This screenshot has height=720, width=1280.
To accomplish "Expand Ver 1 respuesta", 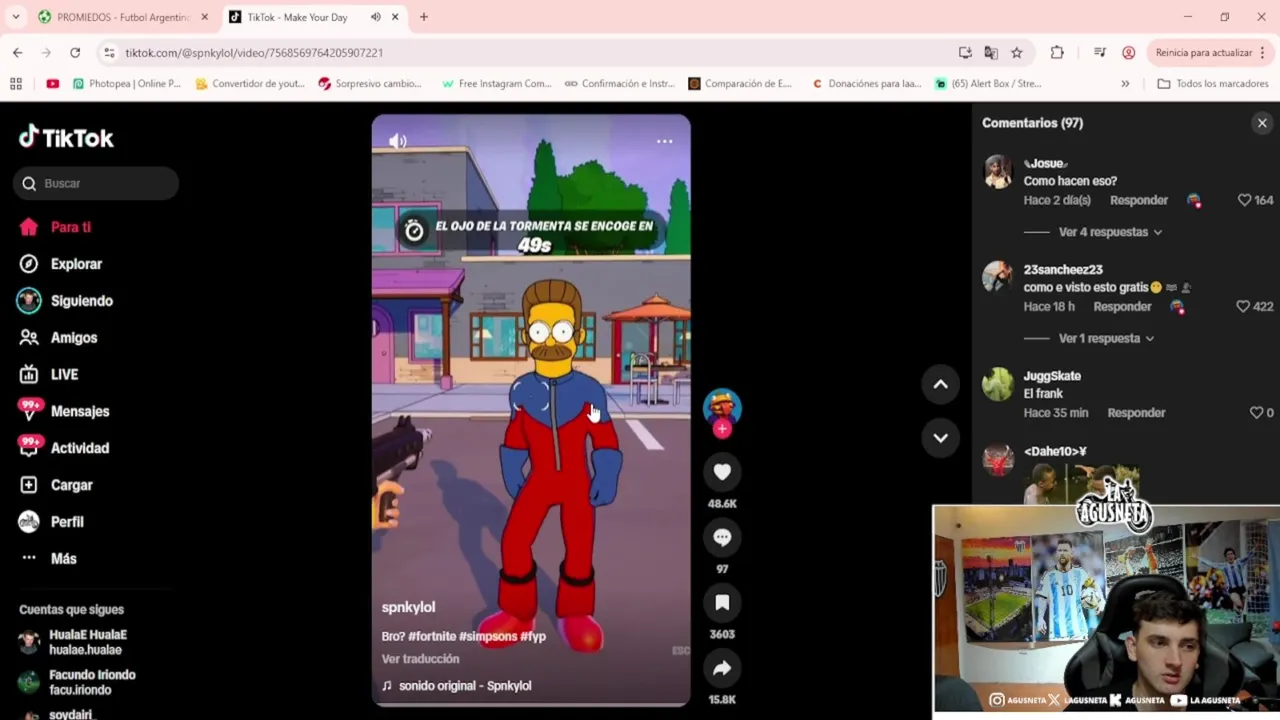I will pos(1106,339).
